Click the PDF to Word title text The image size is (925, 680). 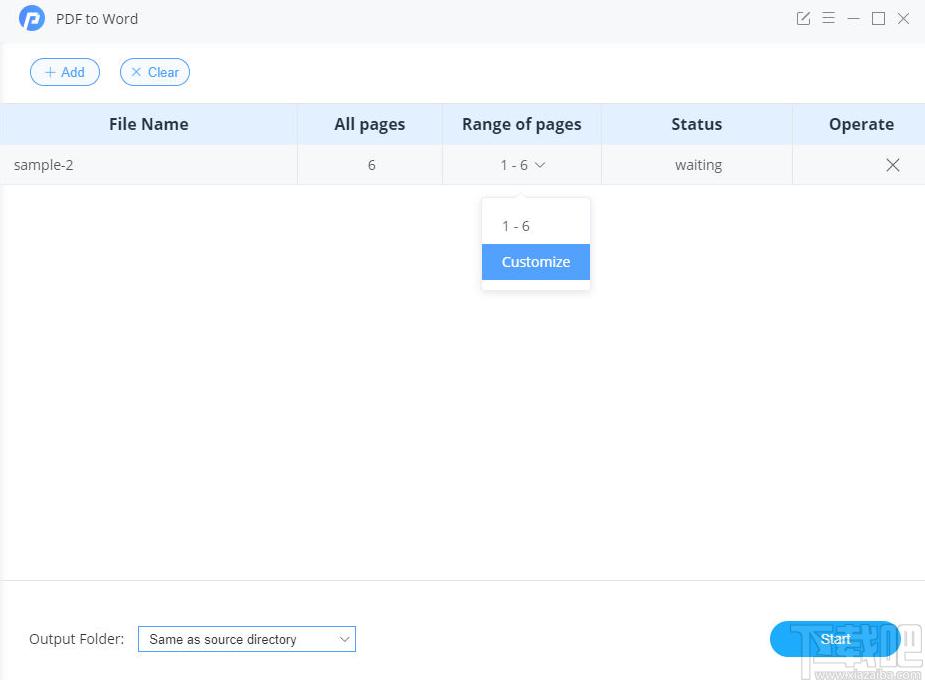tap(97, 19)
